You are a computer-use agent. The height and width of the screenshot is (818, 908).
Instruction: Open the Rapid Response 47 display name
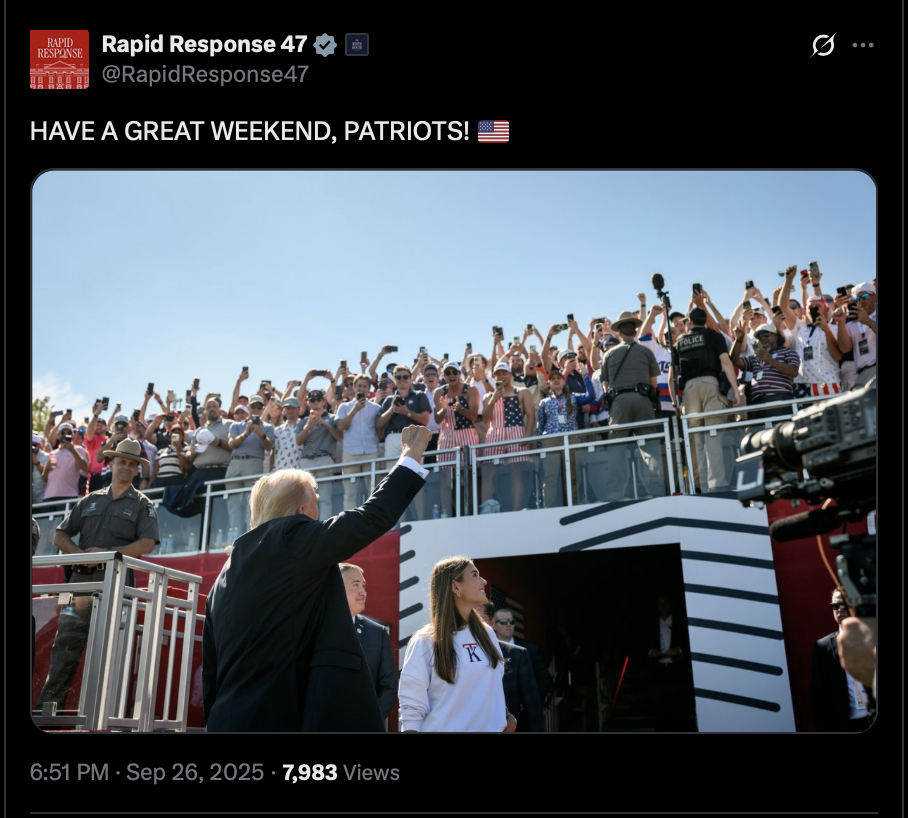[204, 44]
